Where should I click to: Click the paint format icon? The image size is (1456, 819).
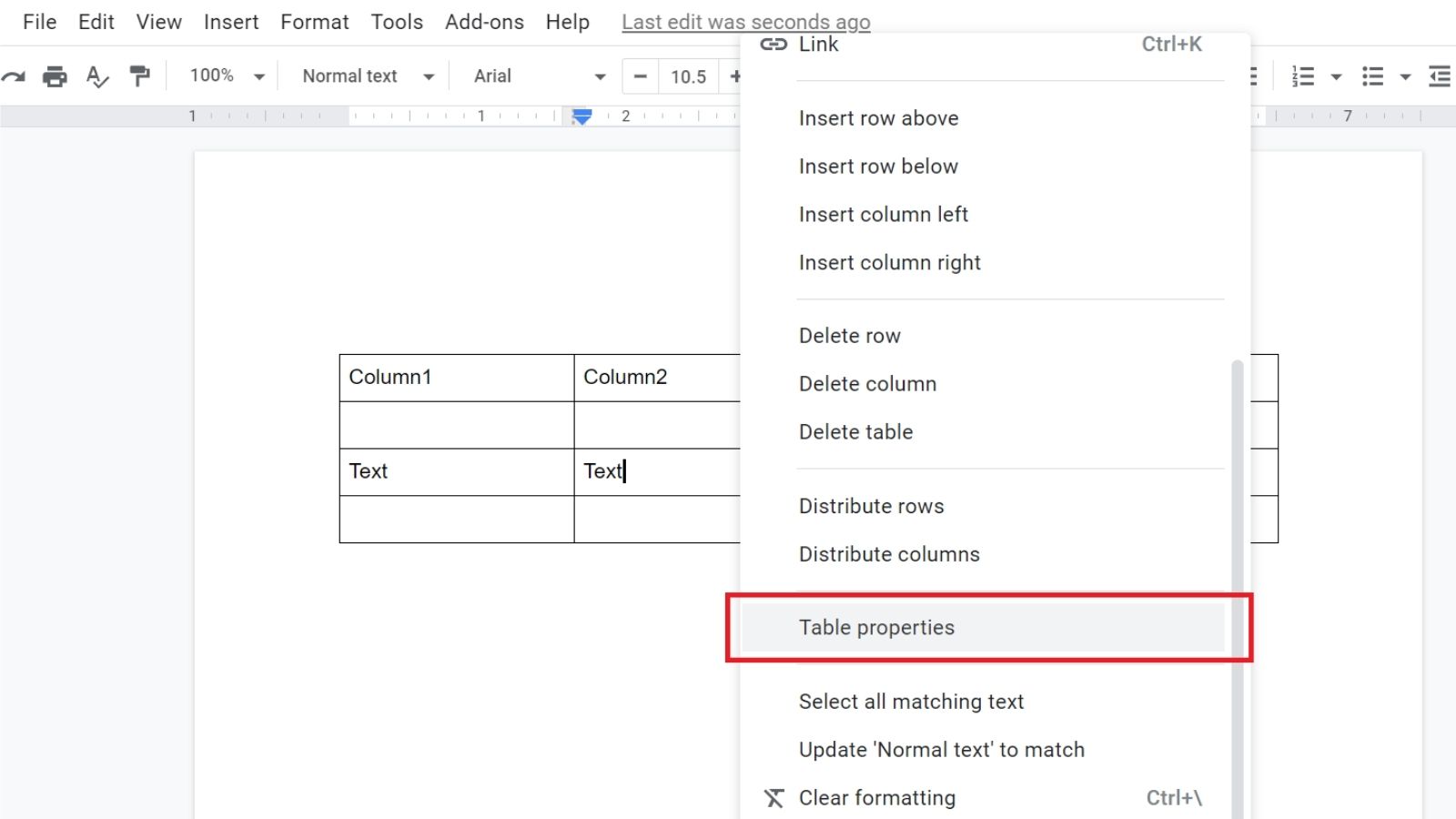coord(139,76)
